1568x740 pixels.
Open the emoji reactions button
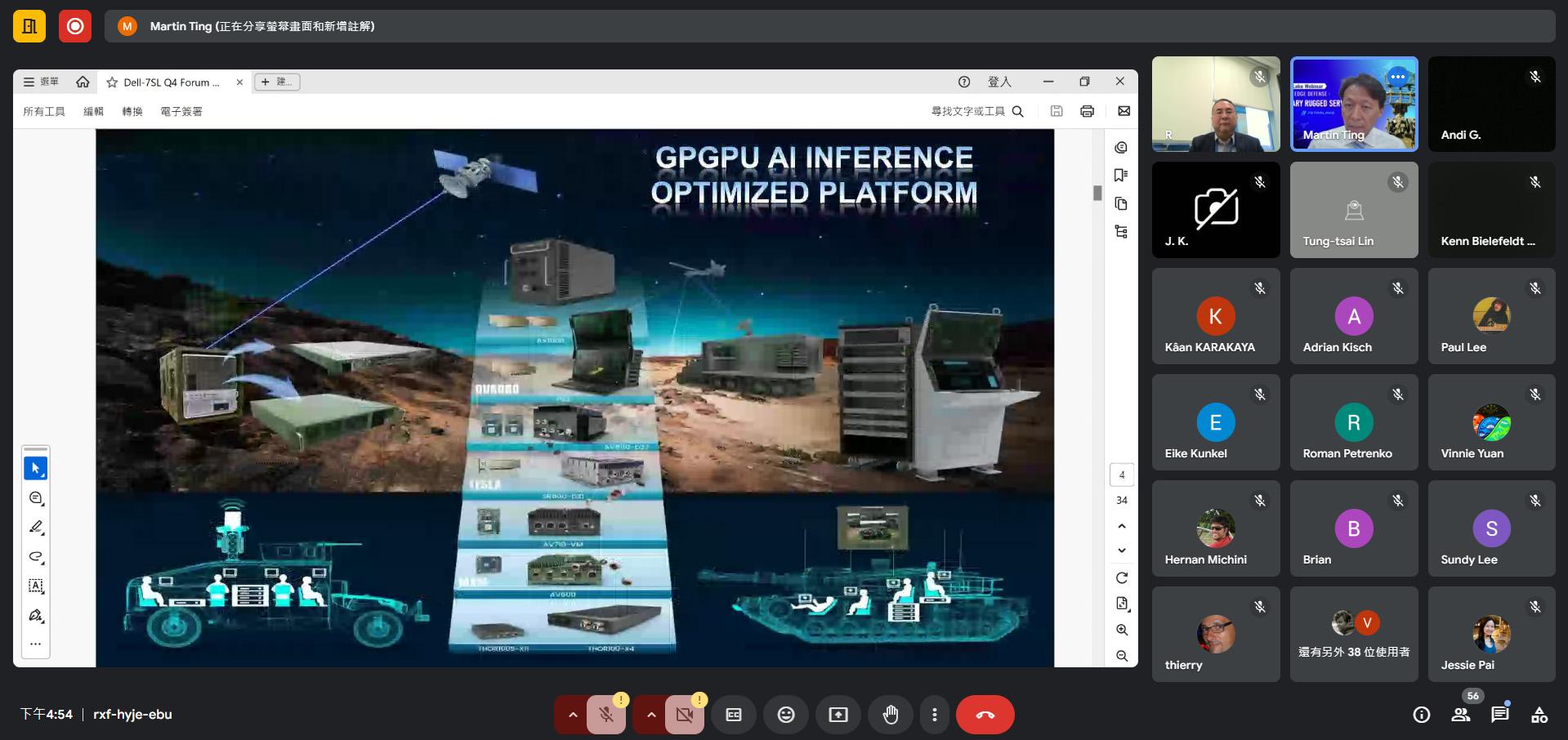(786, 715)
